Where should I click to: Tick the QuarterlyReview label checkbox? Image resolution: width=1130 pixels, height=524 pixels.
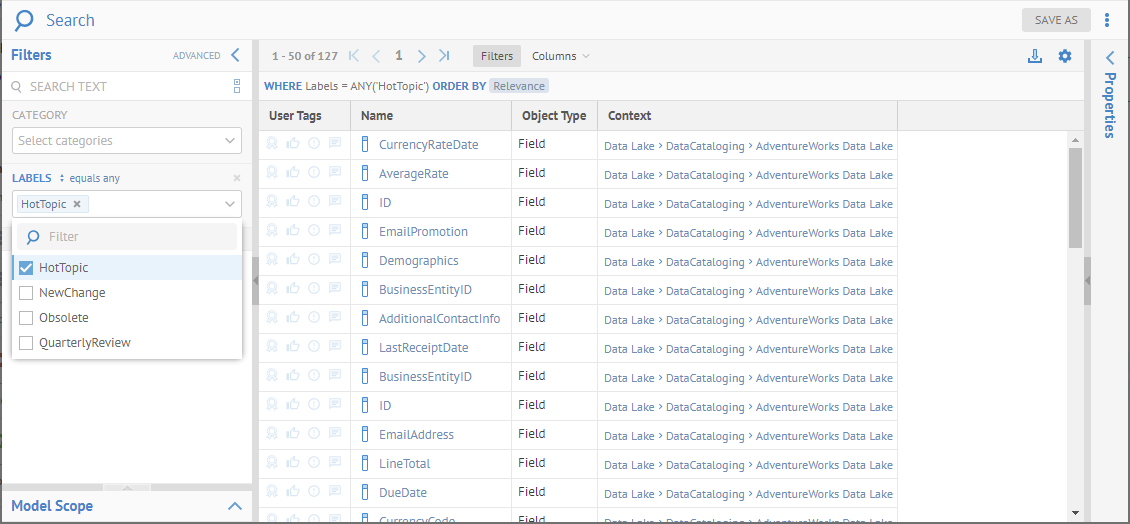click(x=27, y=343)
